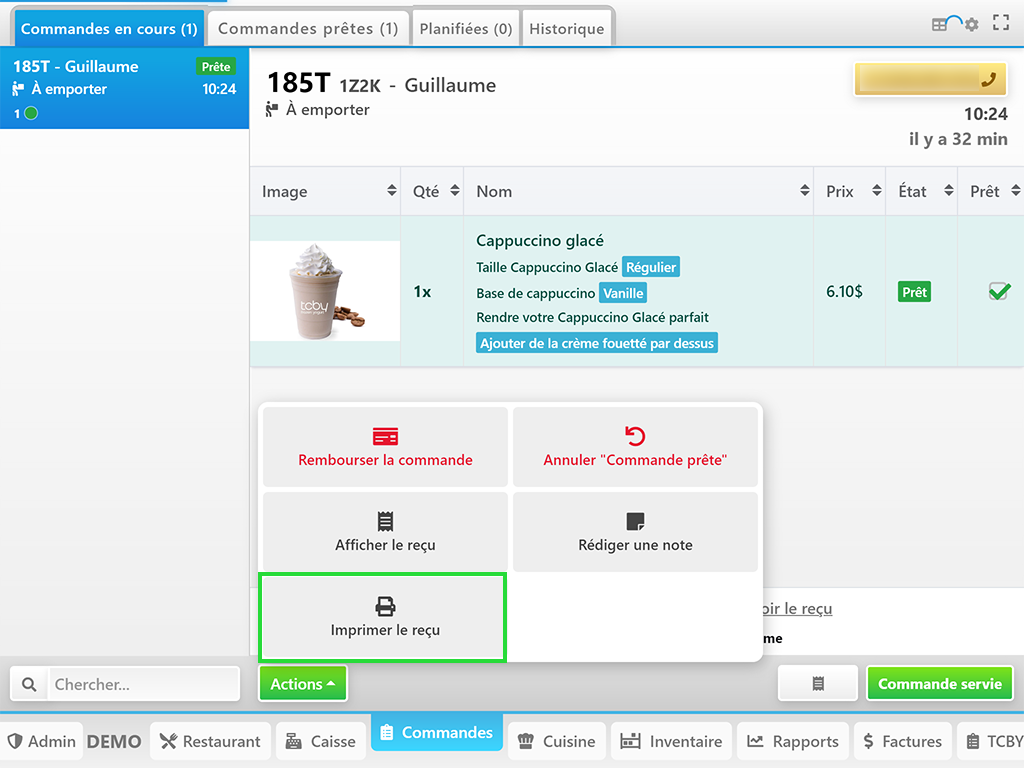Select Annuler "Commande prête" option
1024x768 pixels.
(635, 447)
